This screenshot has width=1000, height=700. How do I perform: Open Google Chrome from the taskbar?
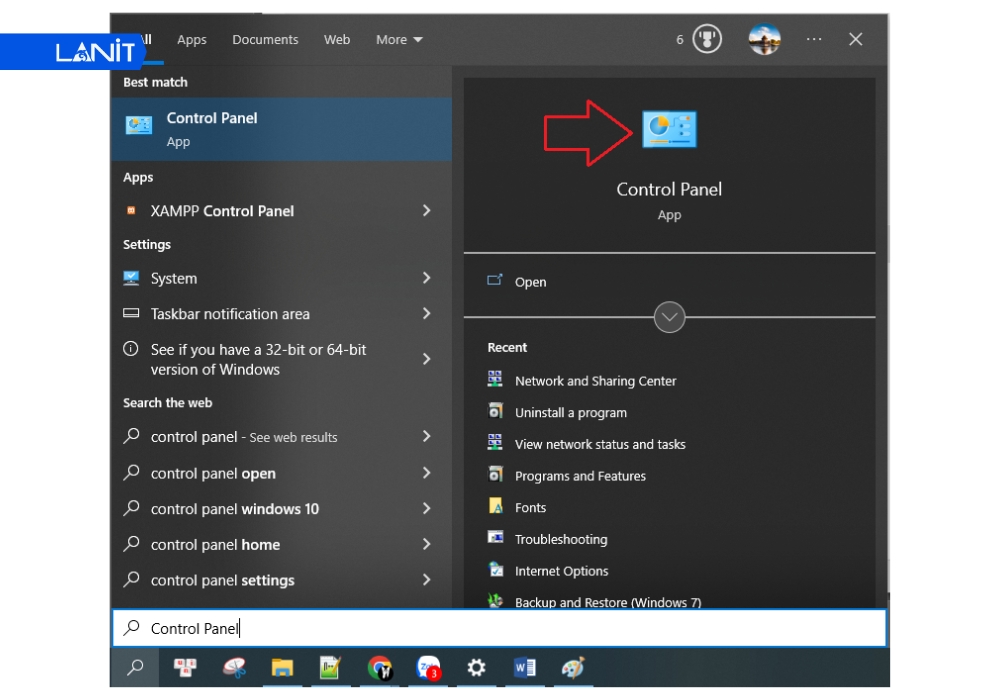coord(379,667)
